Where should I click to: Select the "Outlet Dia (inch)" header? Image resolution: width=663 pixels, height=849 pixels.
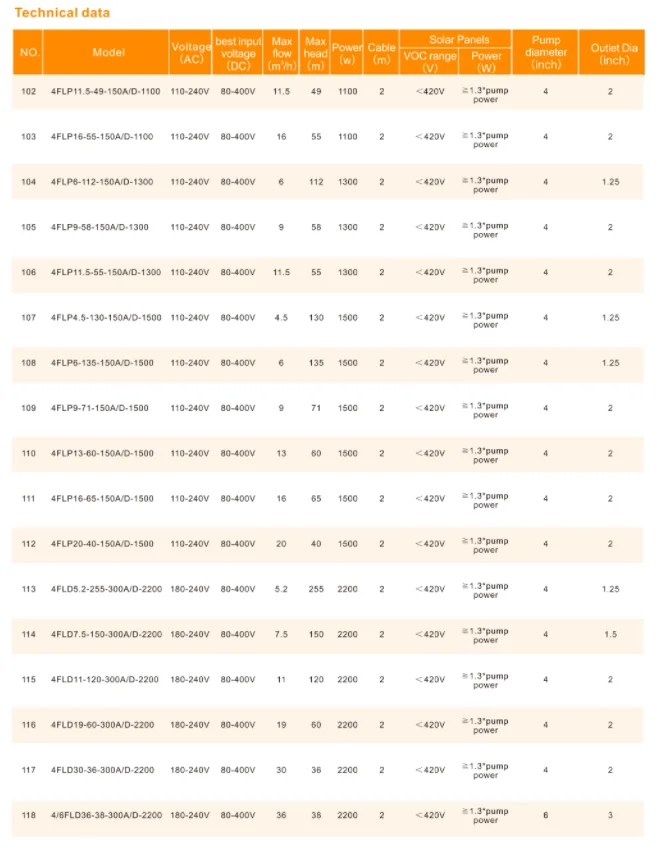[613, 53]
